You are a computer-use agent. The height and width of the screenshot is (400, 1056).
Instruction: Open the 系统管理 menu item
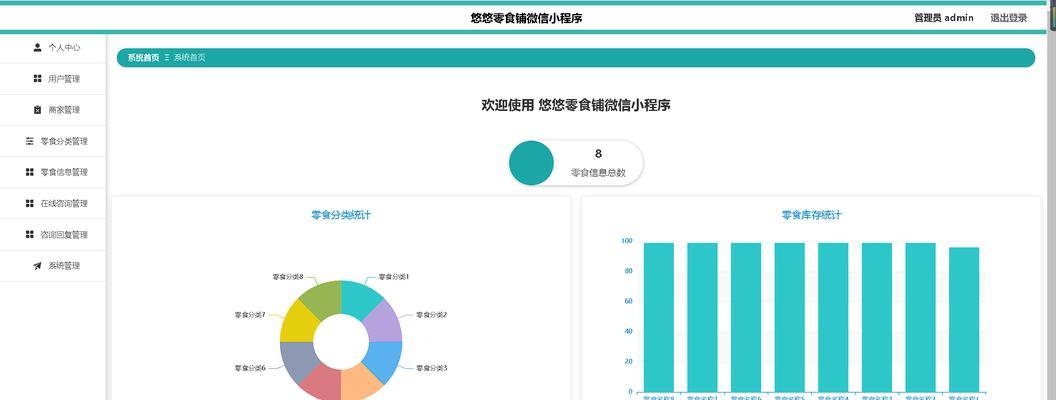pos(53,266)
